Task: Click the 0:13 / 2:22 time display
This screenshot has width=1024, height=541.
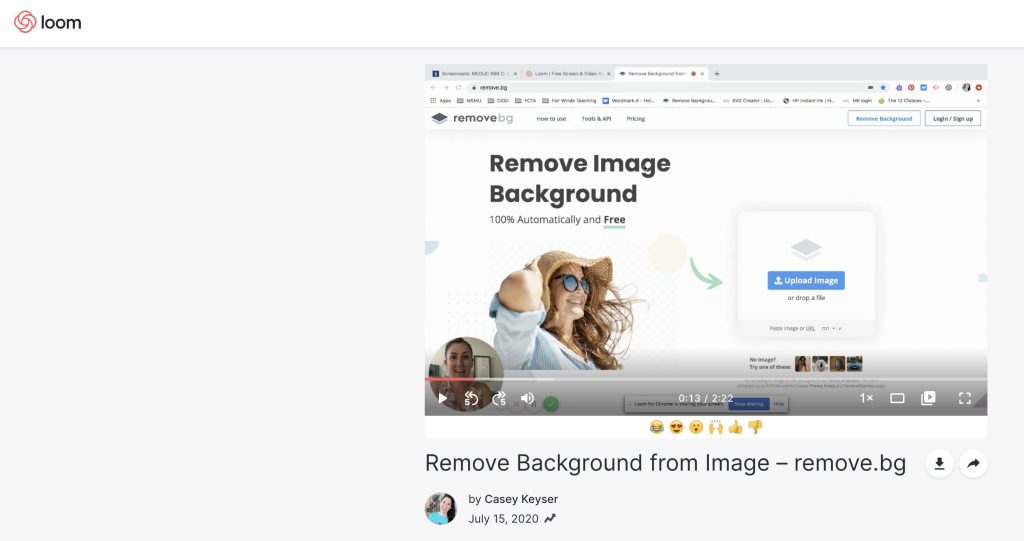Action: [x=705, y=398]
